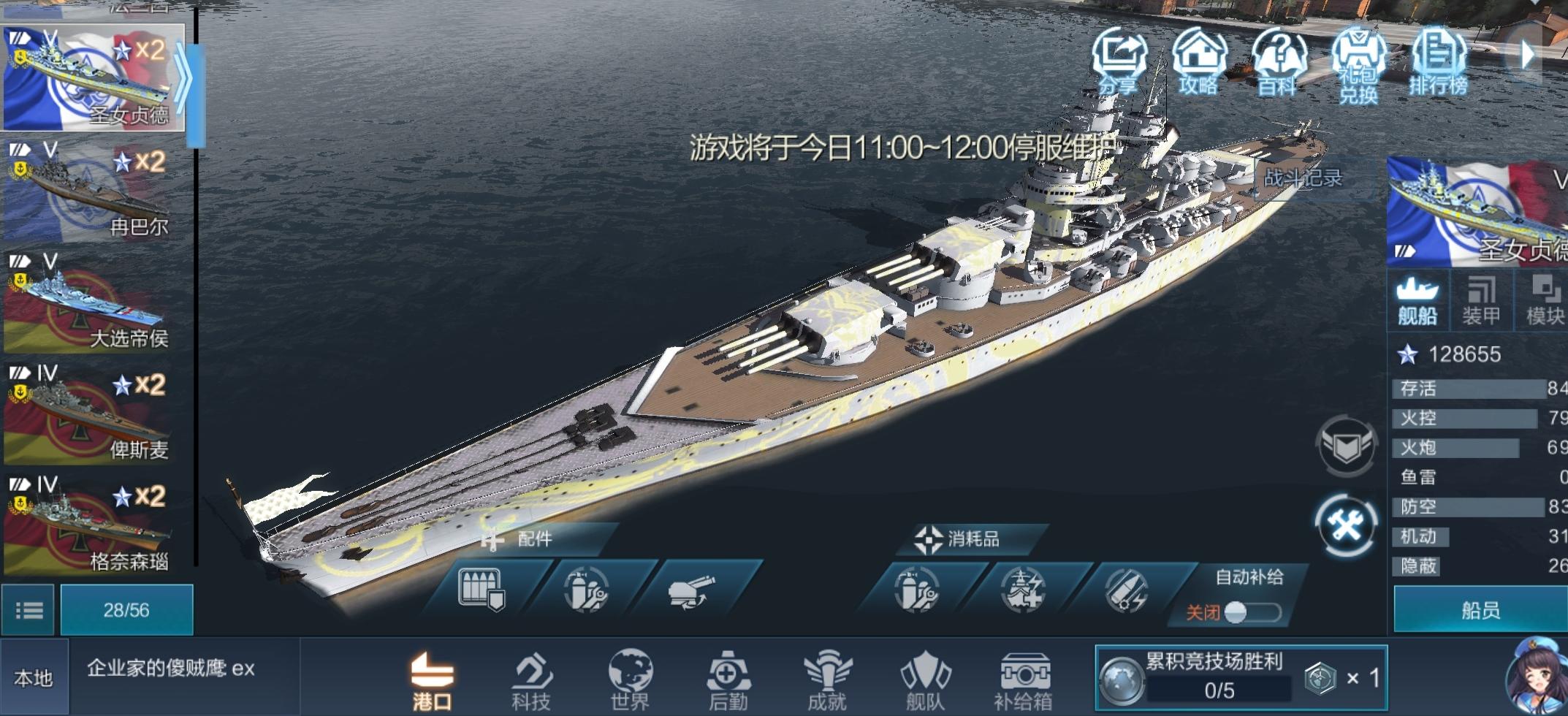The height and width of the screenshot is (716, 1568).
Task: Switch to the 装甲 armor tab
Action: click(1481, 301)
